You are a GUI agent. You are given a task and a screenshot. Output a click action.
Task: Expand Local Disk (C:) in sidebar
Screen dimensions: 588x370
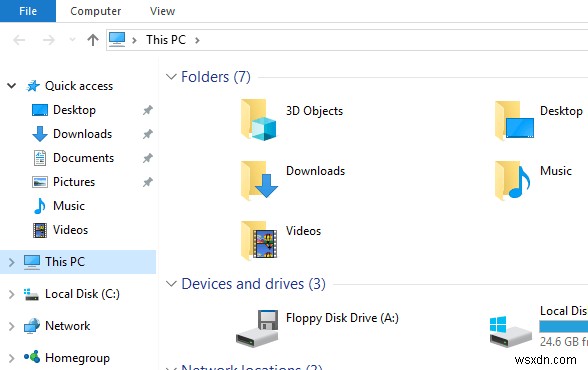(x=12, y=294)
